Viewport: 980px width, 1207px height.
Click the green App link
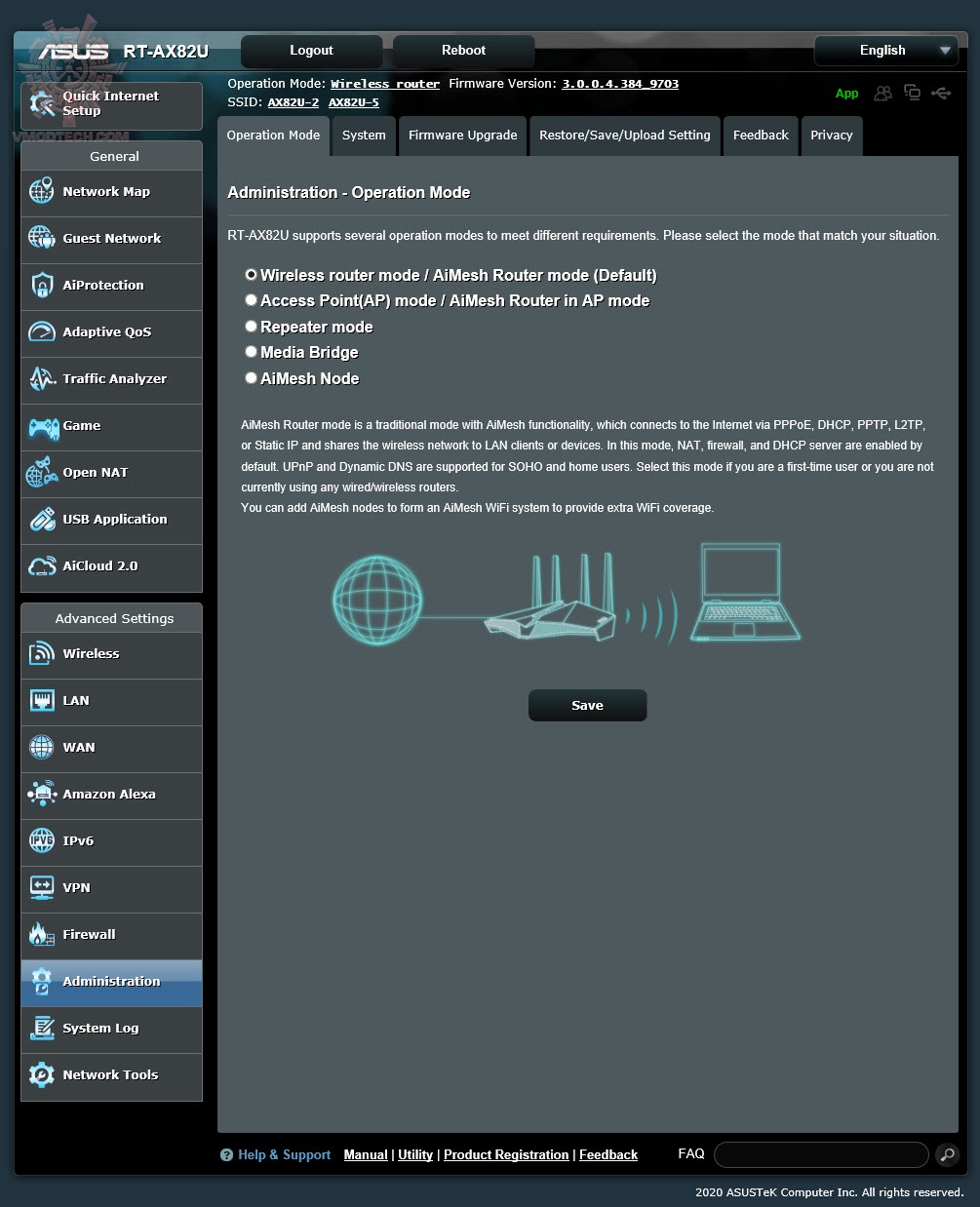tap(846, 94)
